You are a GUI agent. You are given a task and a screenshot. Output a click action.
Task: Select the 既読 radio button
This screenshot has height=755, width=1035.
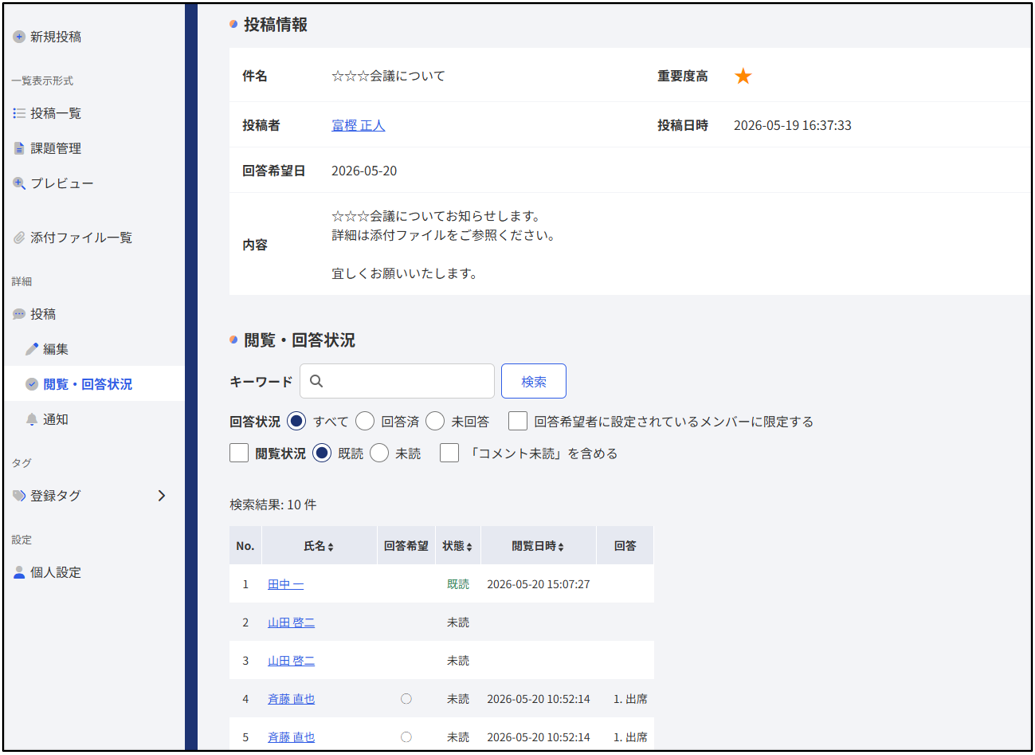[322, 453]
